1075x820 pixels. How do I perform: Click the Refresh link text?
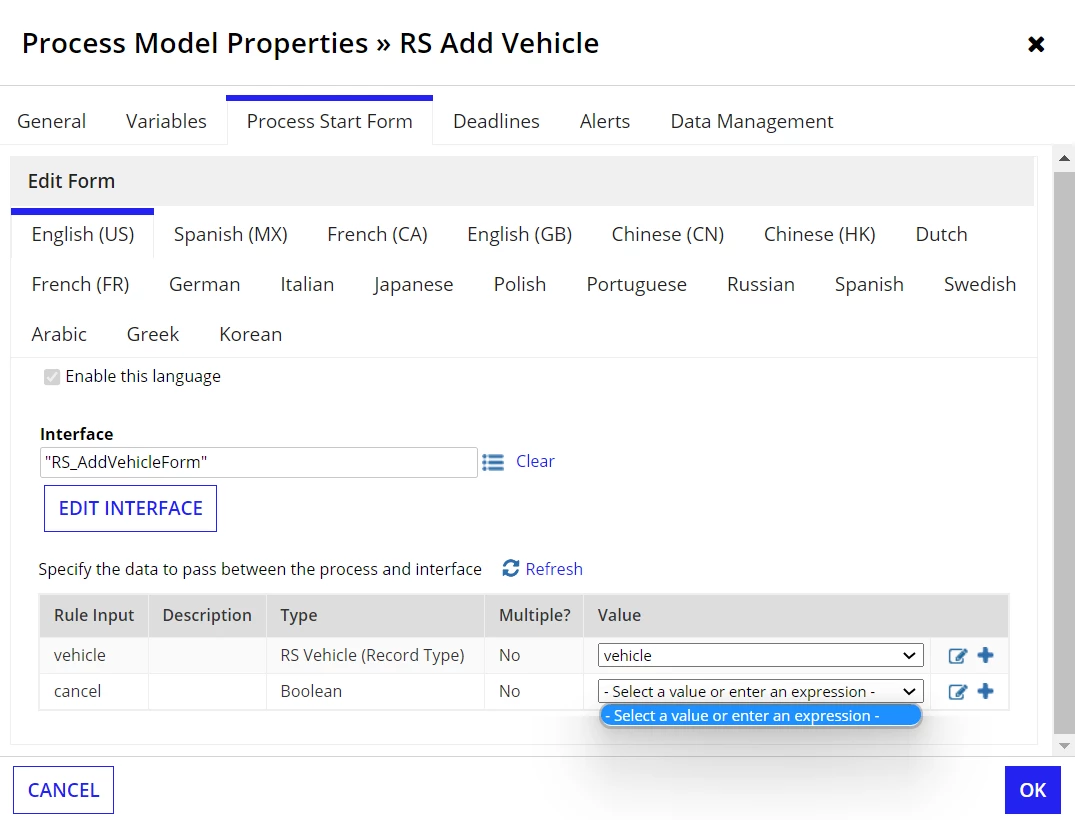554,569
